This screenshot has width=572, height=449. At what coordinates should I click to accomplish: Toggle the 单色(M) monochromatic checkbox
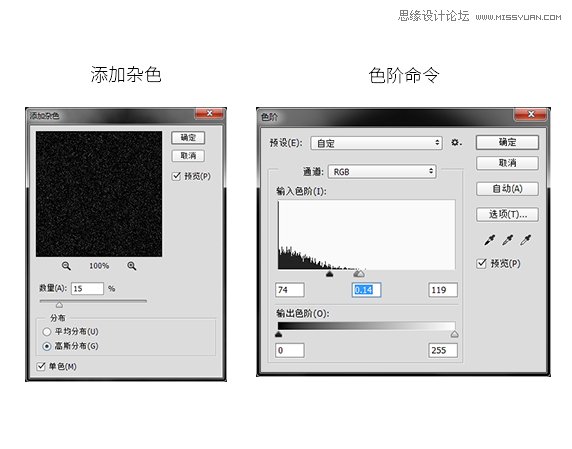(41, 366)
